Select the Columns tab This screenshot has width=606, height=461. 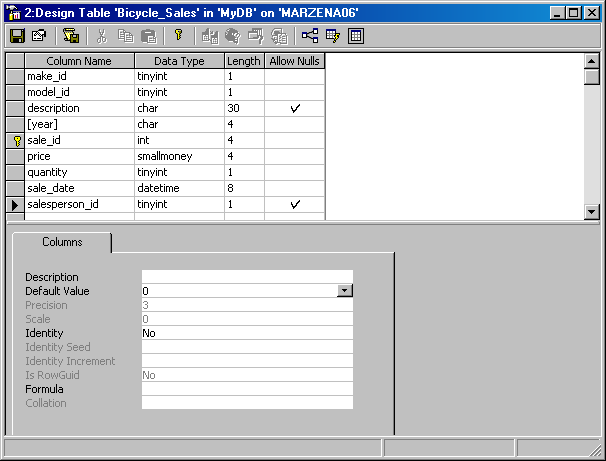coord(62,242)
